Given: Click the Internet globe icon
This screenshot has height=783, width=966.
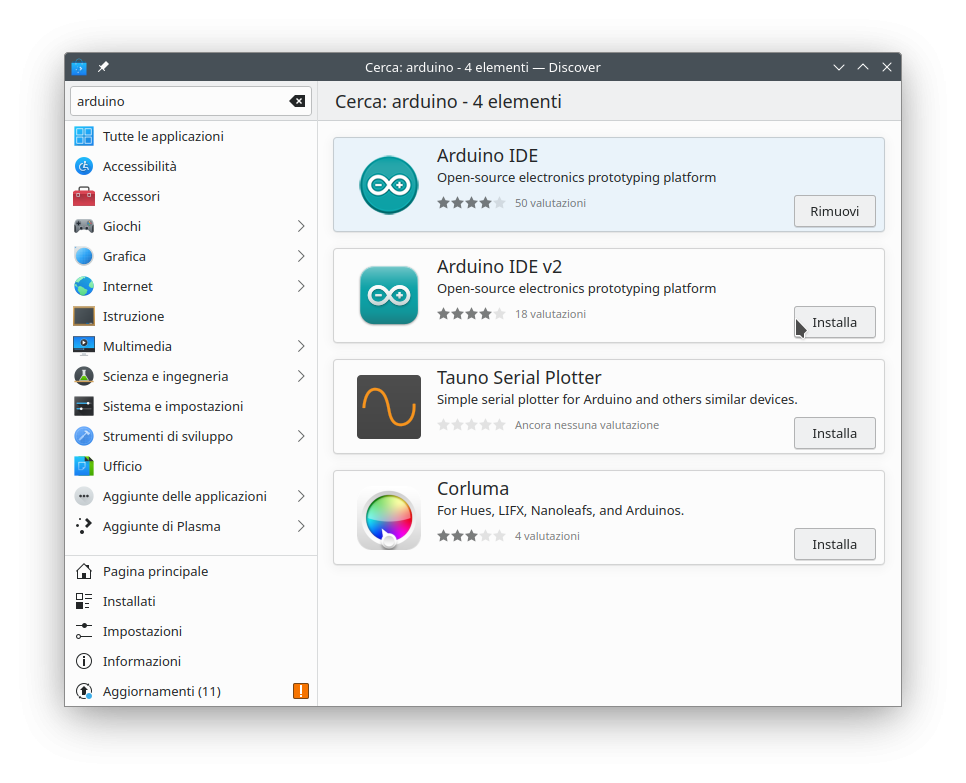Looking at the screenshot, I should (x=84, y=286).
